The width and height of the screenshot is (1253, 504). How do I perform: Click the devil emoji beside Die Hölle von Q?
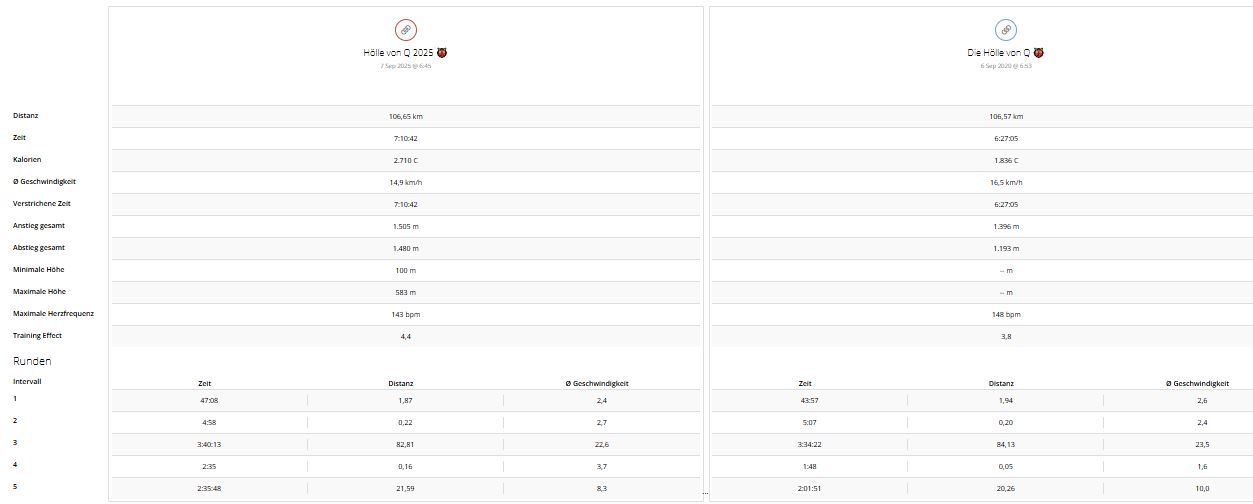coord(1040,52)
